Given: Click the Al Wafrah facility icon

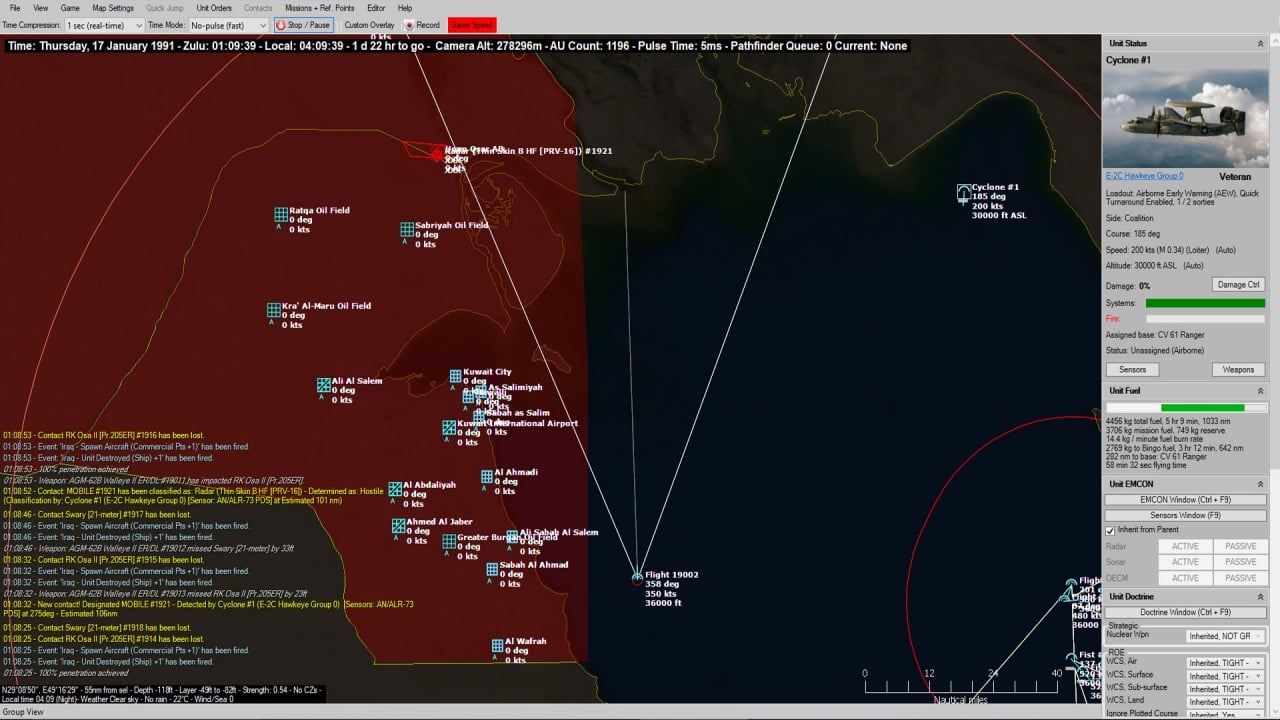Looking at the screenshot, I should click(497, 646).
